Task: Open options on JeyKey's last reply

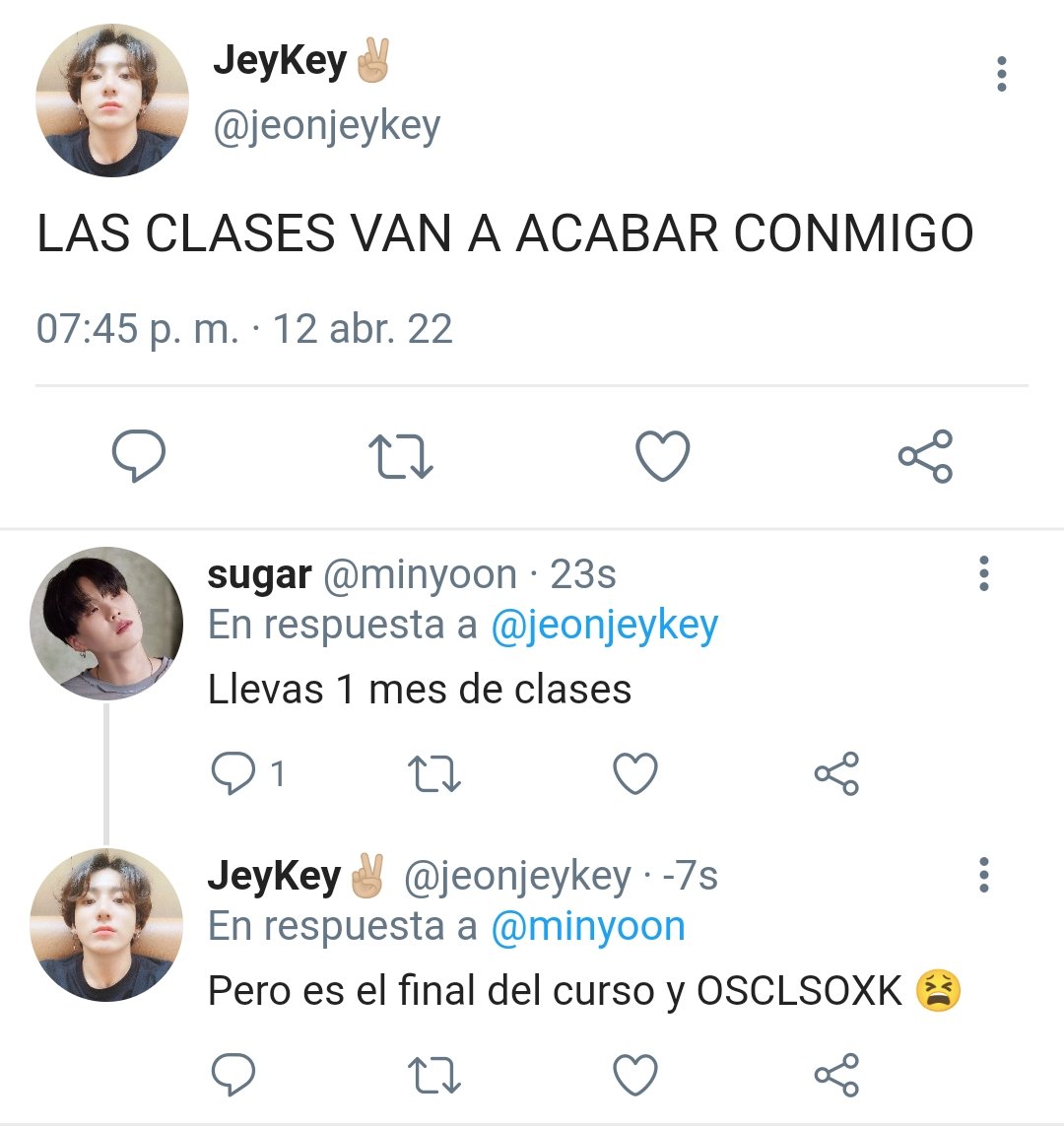Action: (983, 875)
